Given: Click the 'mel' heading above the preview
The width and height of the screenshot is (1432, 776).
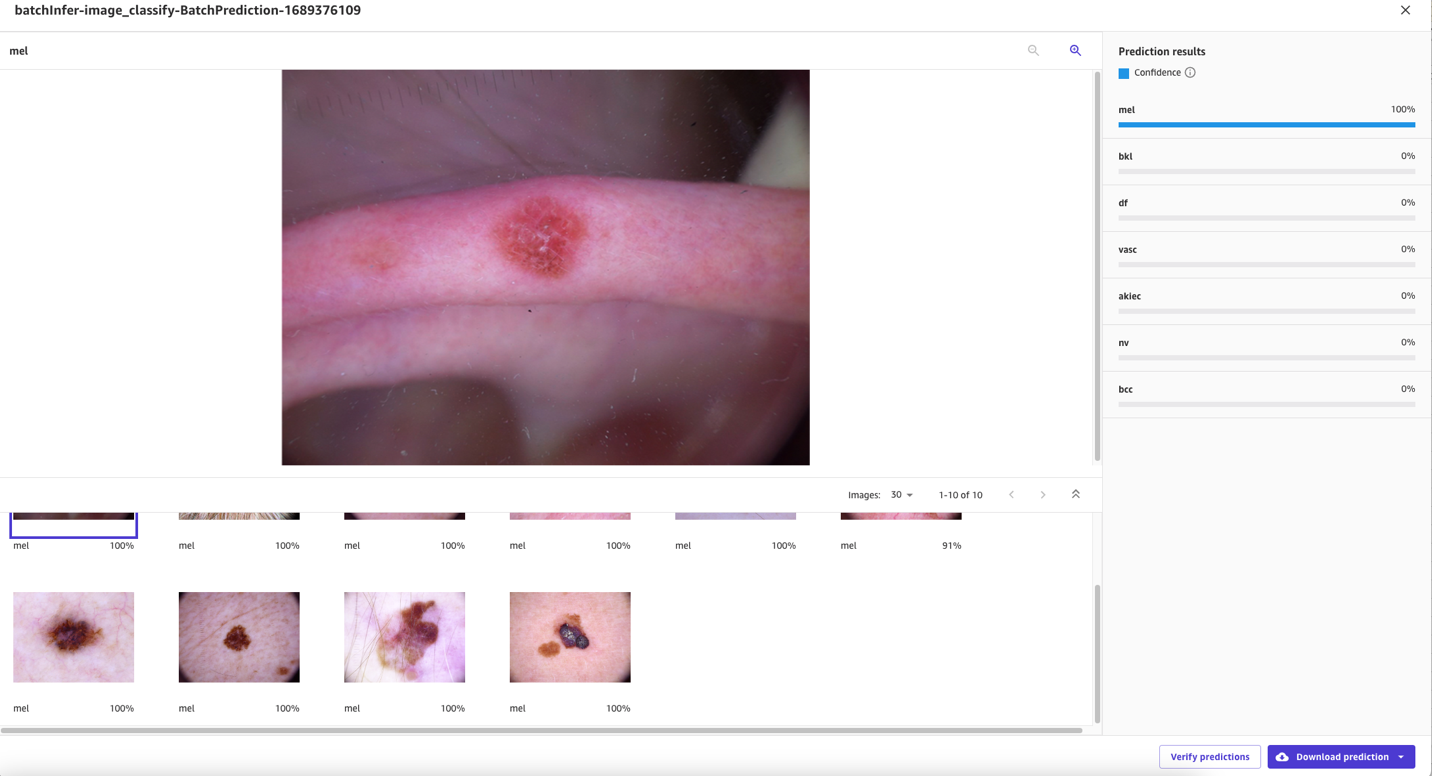Looking at the screenshot, I should [x=19, y=51].
